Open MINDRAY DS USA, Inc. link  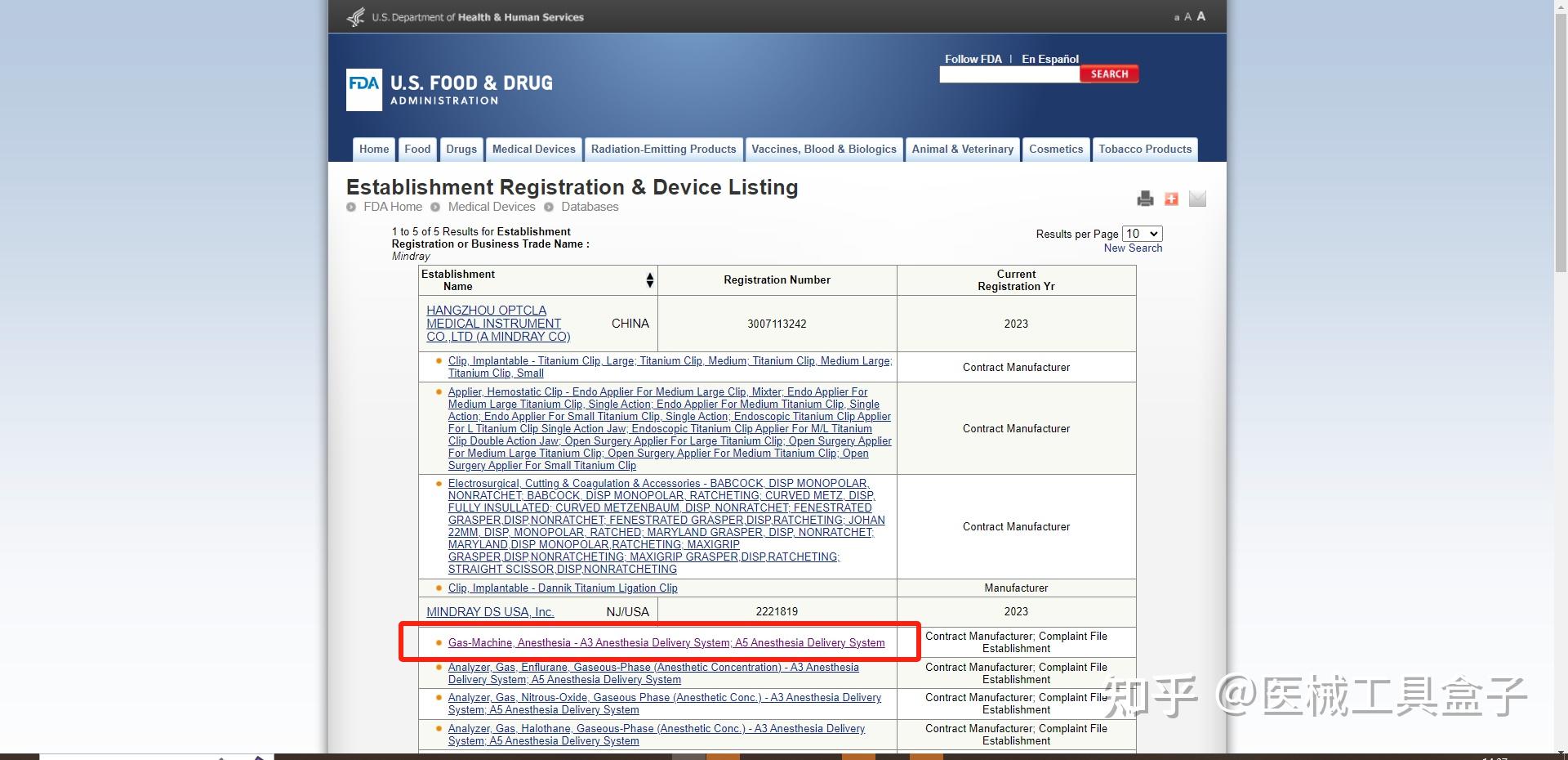click(490, 612)
